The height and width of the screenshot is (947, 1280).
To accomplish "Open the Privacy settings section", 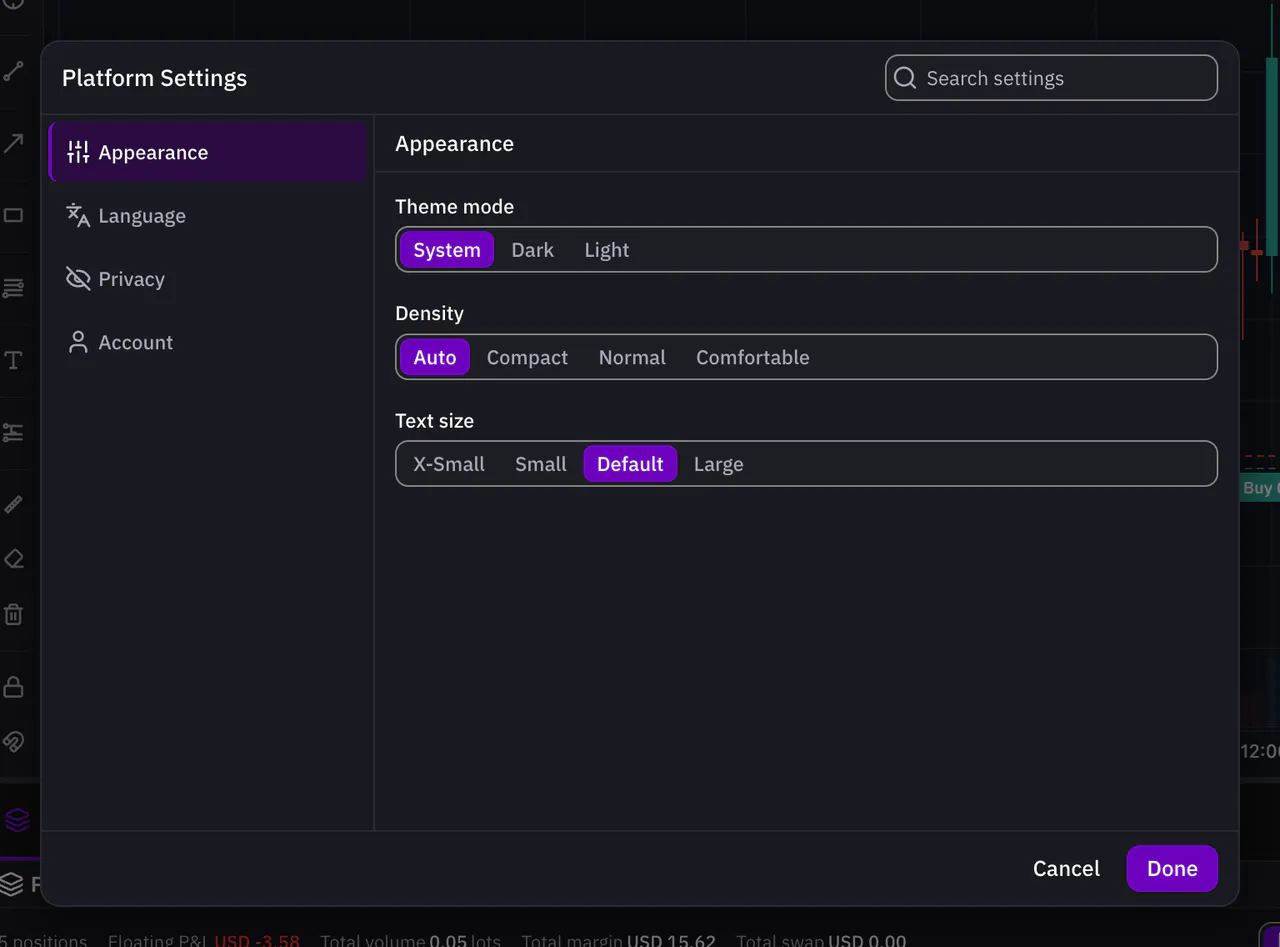I will pyautogui.click(x=208, y=279).
